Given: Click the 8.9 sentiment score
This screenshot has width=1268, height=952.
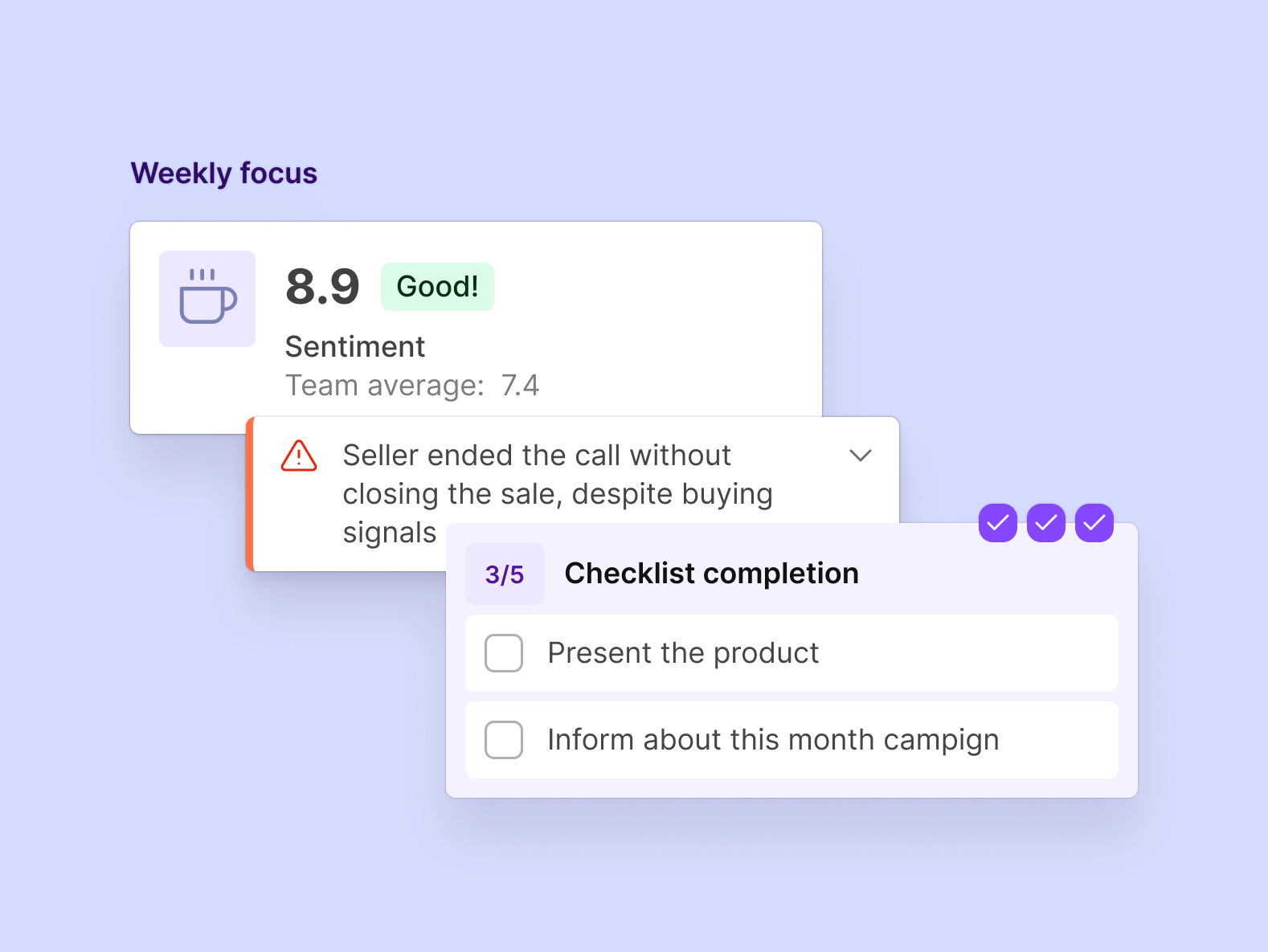Looking at the screenshot, I should point(322,287).
